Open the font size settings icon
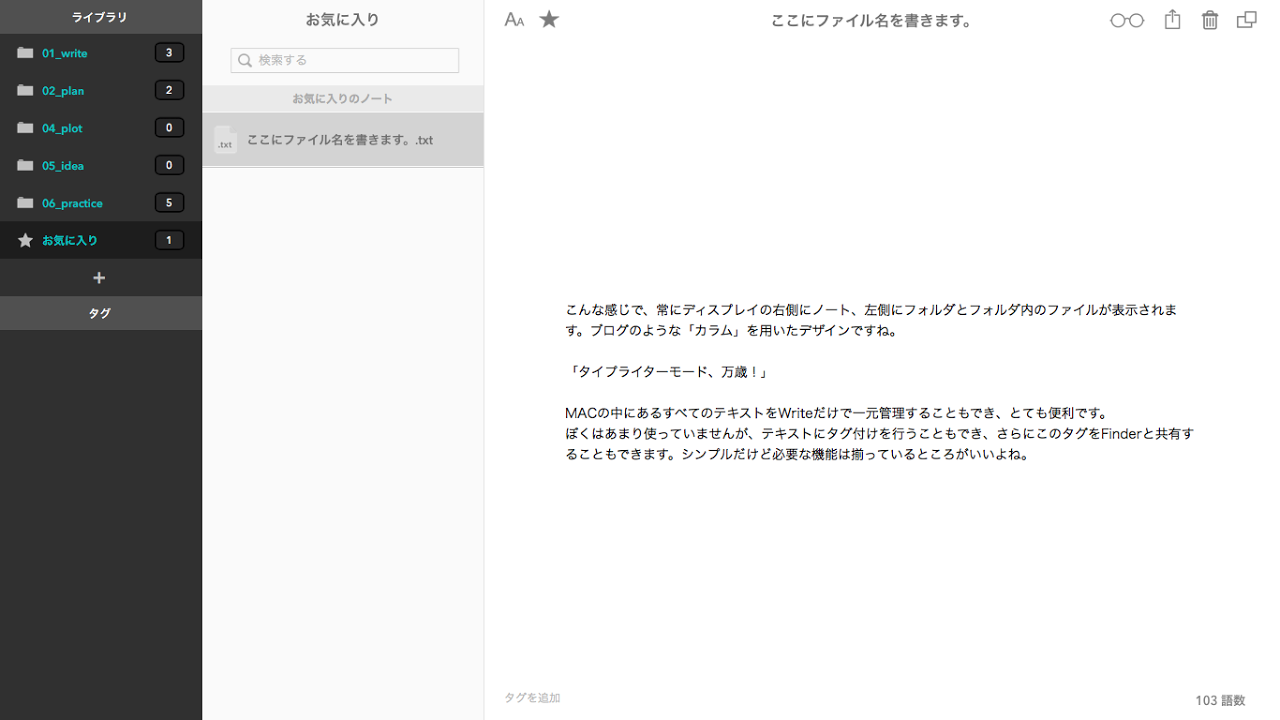 tap(514, 20)
